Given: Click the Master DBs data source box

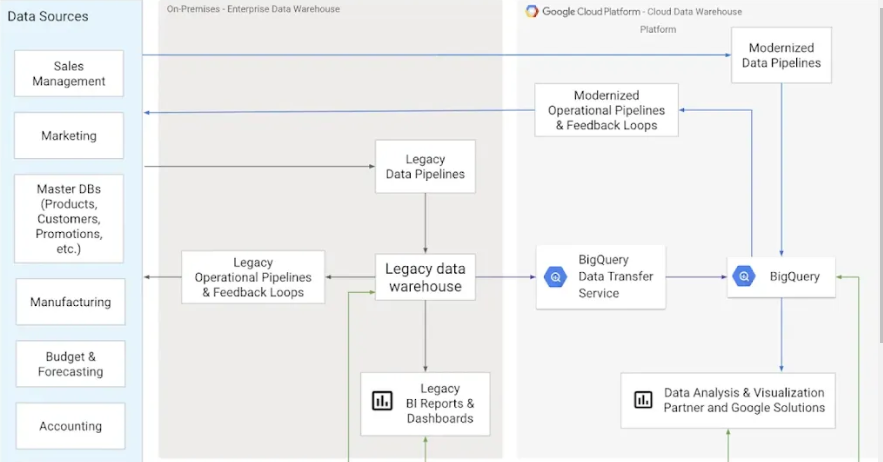Looking at the screenshot, I should 69,218.
